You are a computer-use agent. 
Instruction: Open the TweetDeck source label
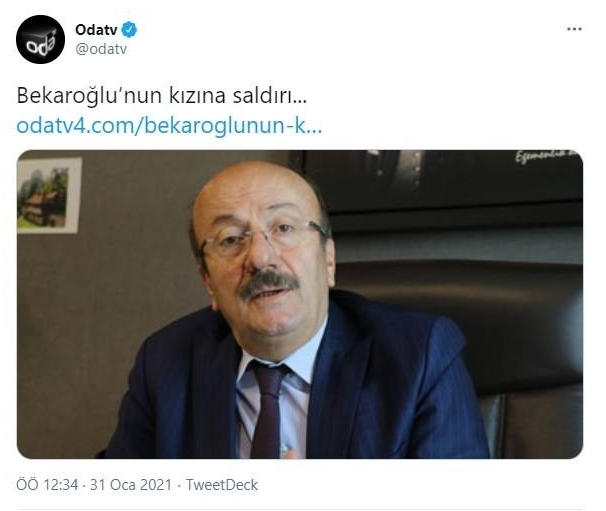pos(222,485)
